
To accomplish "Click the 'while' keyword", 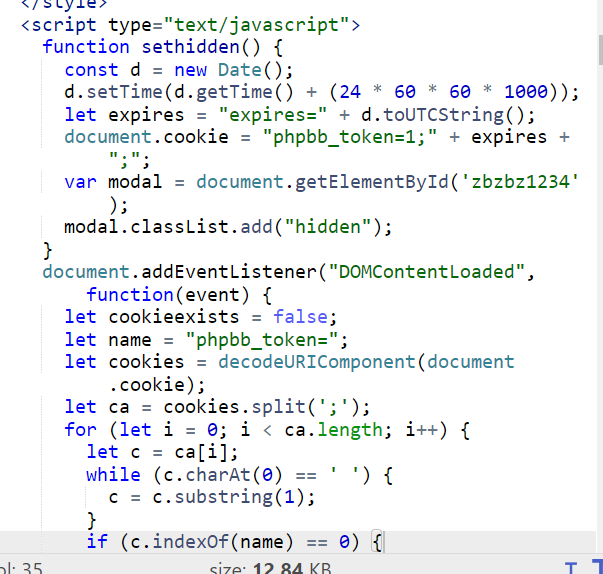I will (113, 475).
